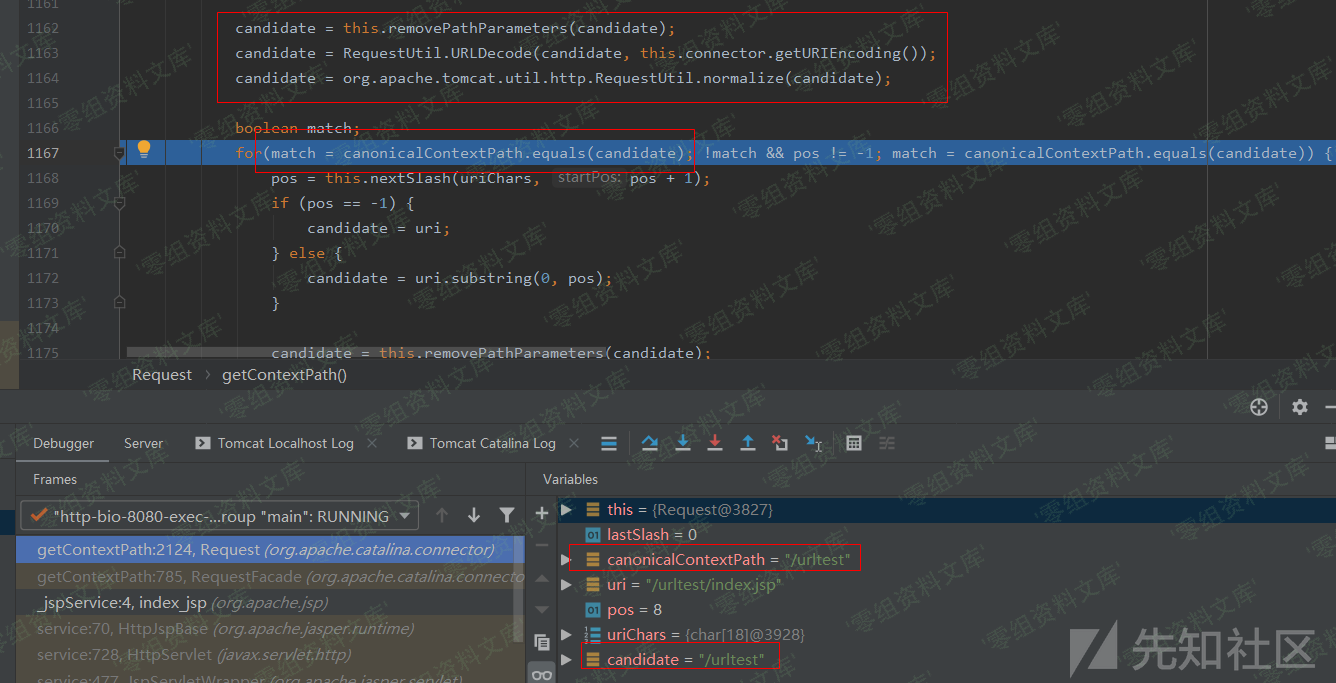Open the Evaluate Expression calculator icon
The height and width of the screenshot is (683, 1336).
tap(854, 443)
